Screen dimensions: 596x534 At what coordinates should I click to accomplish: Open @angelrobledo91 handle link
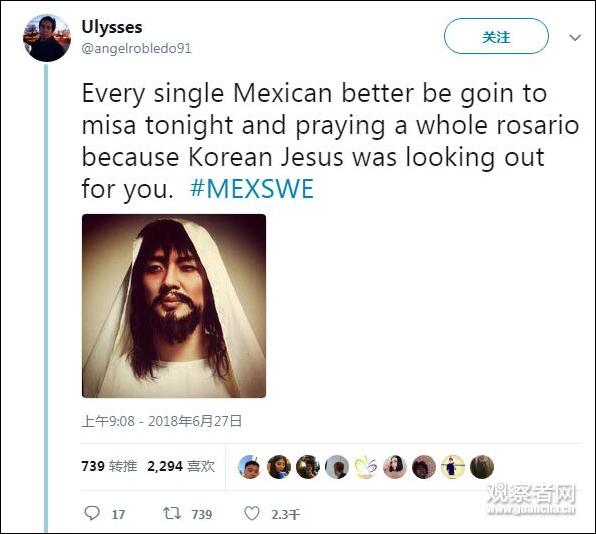click(x=136, y=49)
